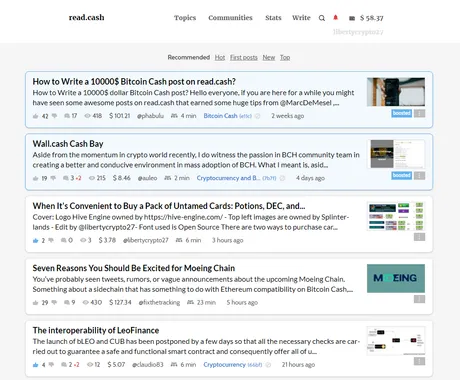Switch to the Hot feed tab
Image resolution: width=460 pixels, height=380 pixels.
click(x=220, y=57)
